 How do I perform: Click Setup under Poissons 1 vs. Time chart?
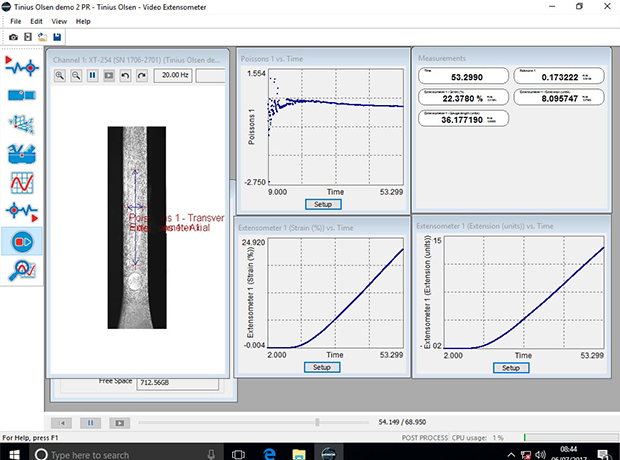tap(321, 203)
